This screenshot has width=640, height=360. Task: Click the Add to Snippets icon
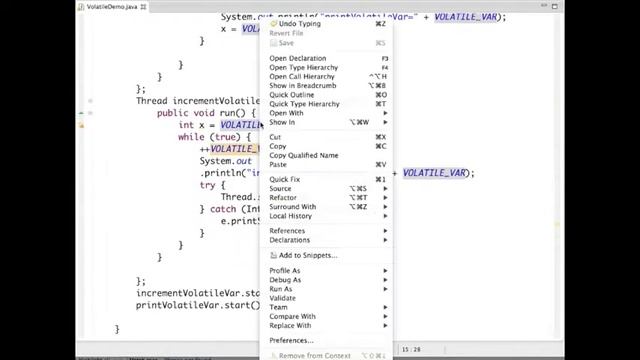273,255
